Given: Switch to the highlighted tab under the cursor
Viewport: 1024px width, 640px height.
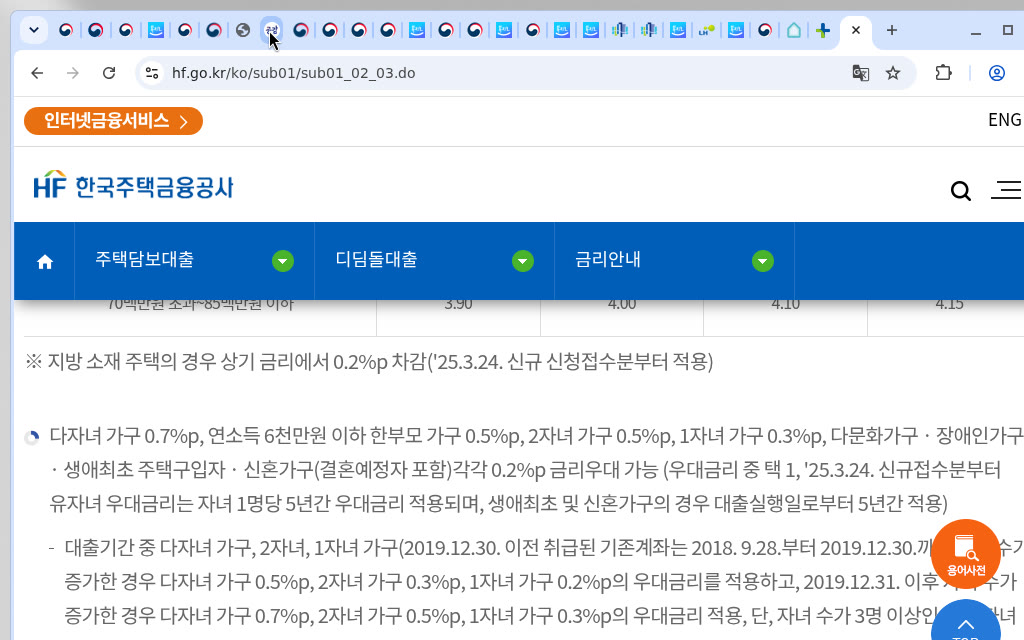Looking at the screenshot, I should tap(272, 30).
